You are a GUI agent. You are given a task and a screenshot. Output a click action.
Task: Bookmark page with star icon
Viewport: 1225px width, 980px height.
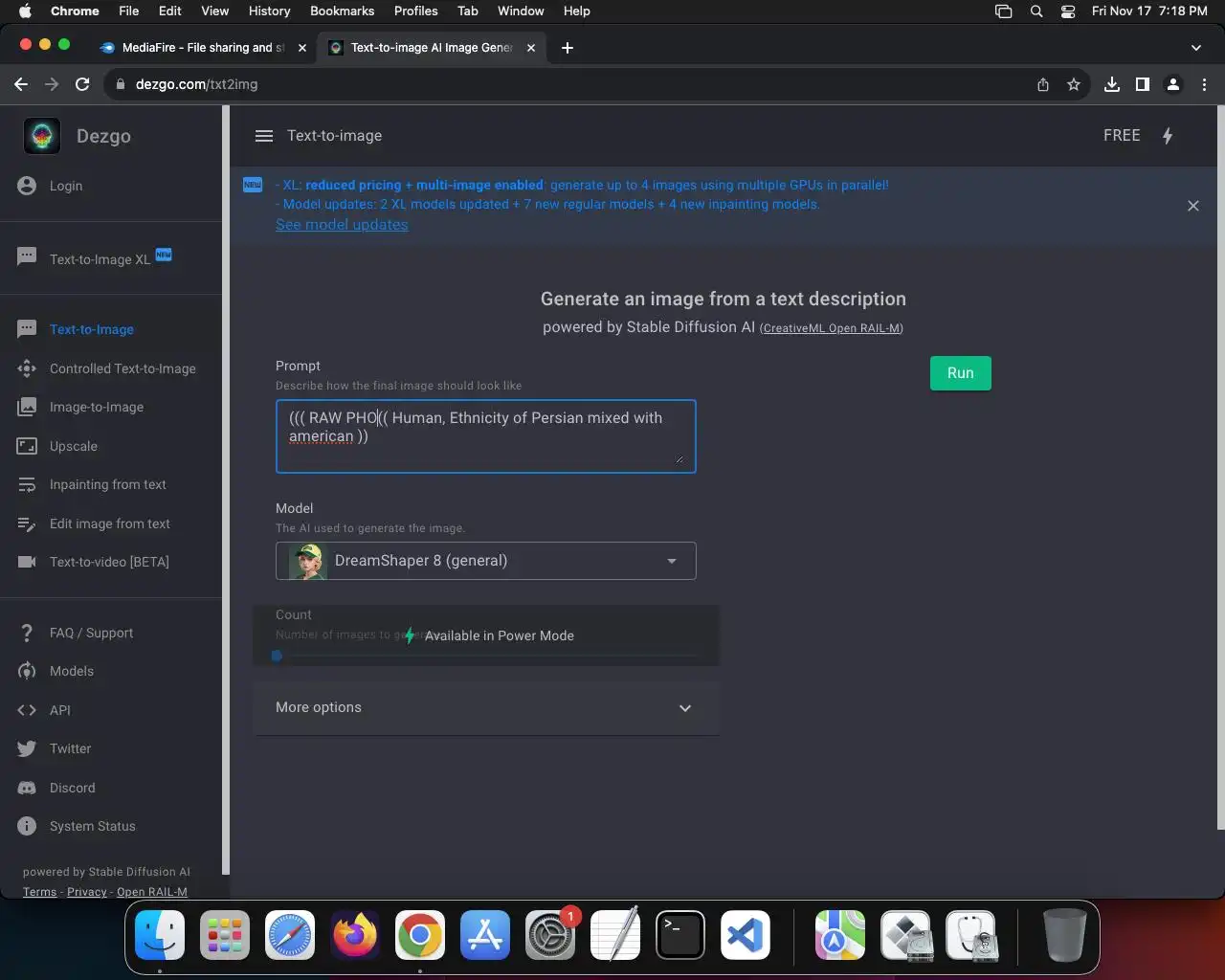click(1074, 84)
